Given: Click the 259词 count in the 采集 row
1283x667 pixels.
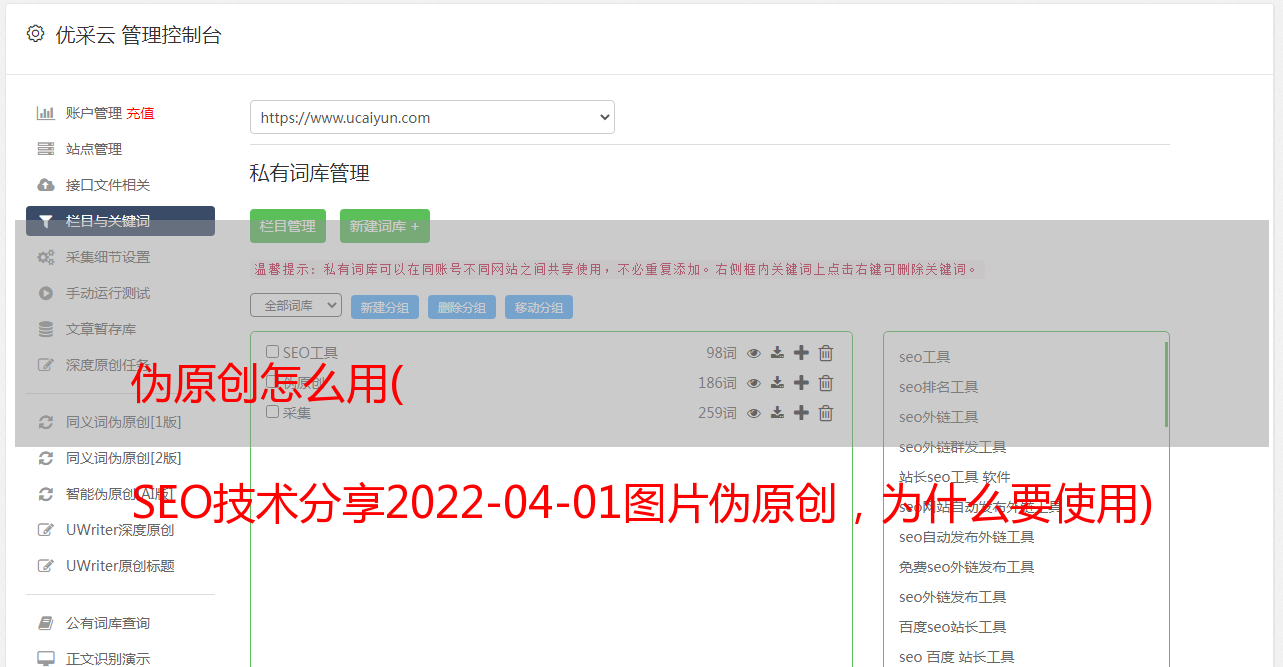Looking at the screenshot, I should [x=717, y=413].
